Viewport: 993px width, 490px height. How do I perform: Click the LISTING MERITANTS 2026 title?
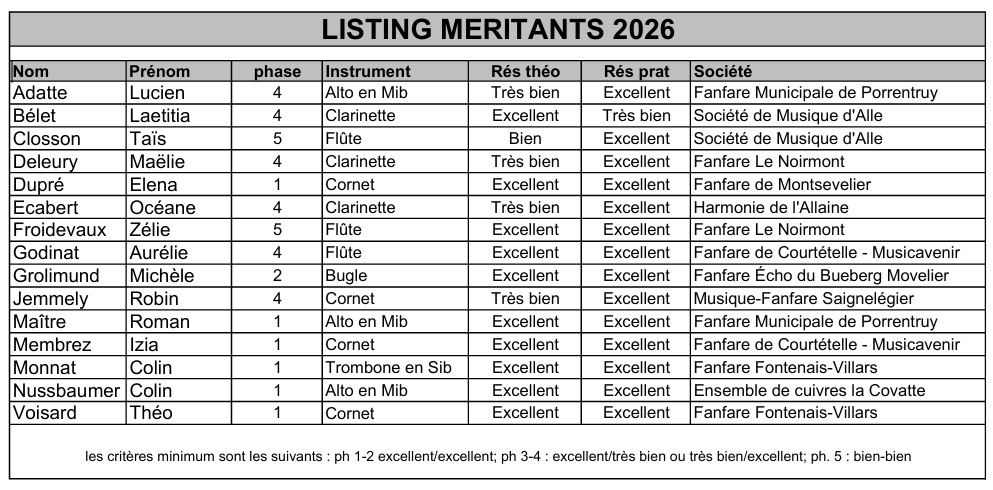(498, 29)
